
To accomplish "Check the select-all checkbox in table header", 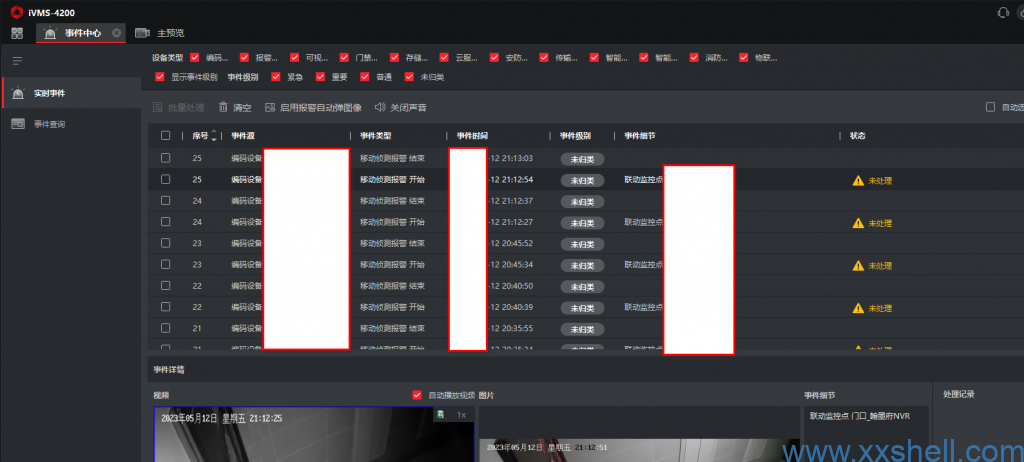I will coord(165,135).
